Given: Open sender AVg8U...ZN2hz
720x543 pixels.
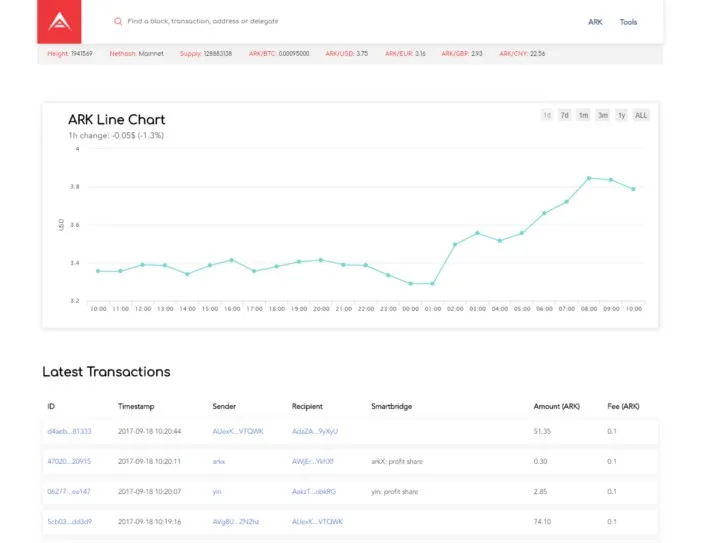Looking at the screenshot, I should pos(236,521).
